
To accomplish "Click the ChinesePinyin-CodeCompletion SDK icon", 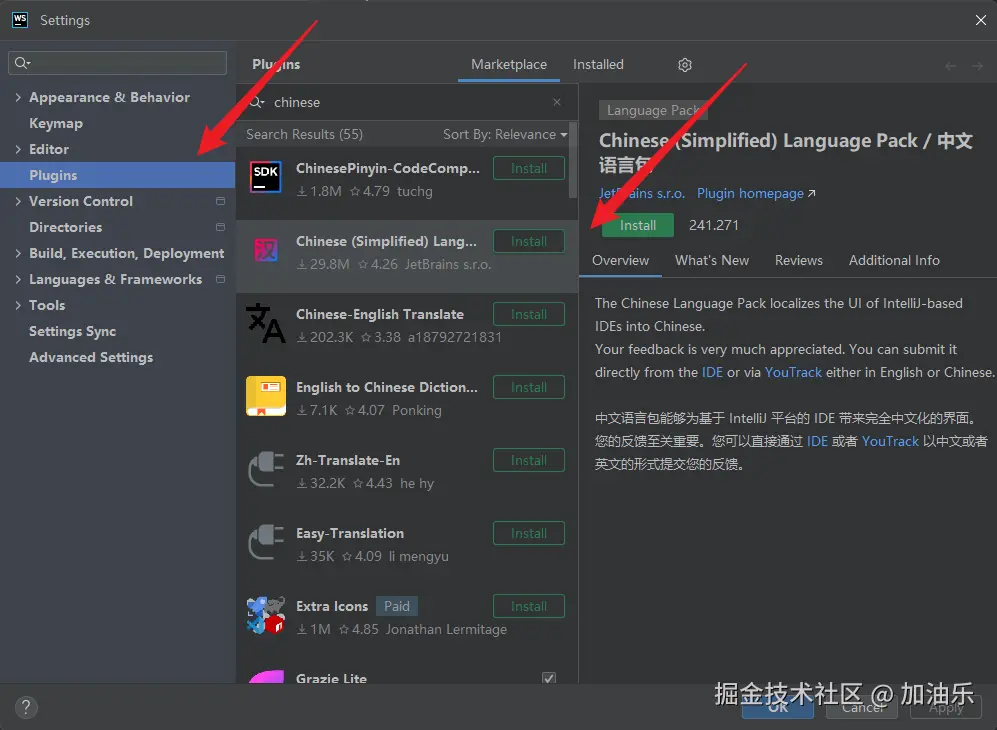I will (x=266, y=177).
